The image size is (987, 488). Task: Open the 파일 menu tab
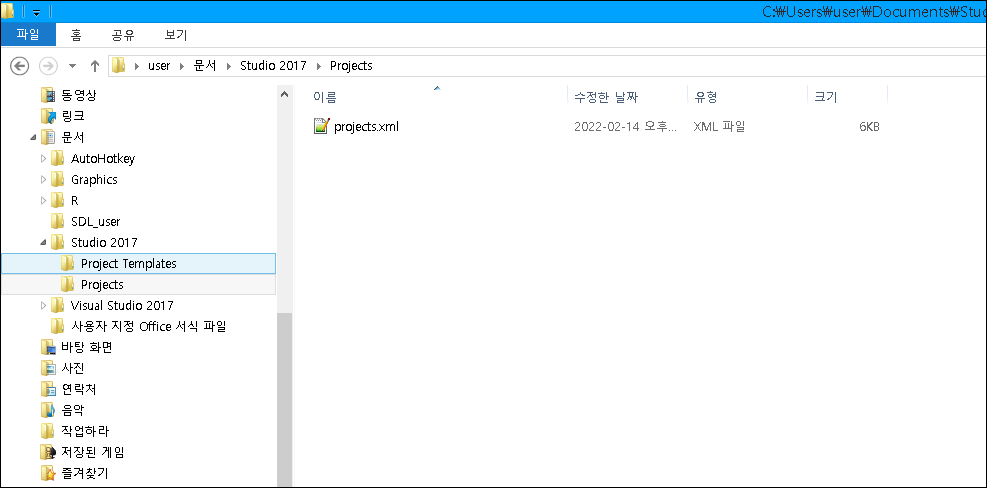coord(28,35)
